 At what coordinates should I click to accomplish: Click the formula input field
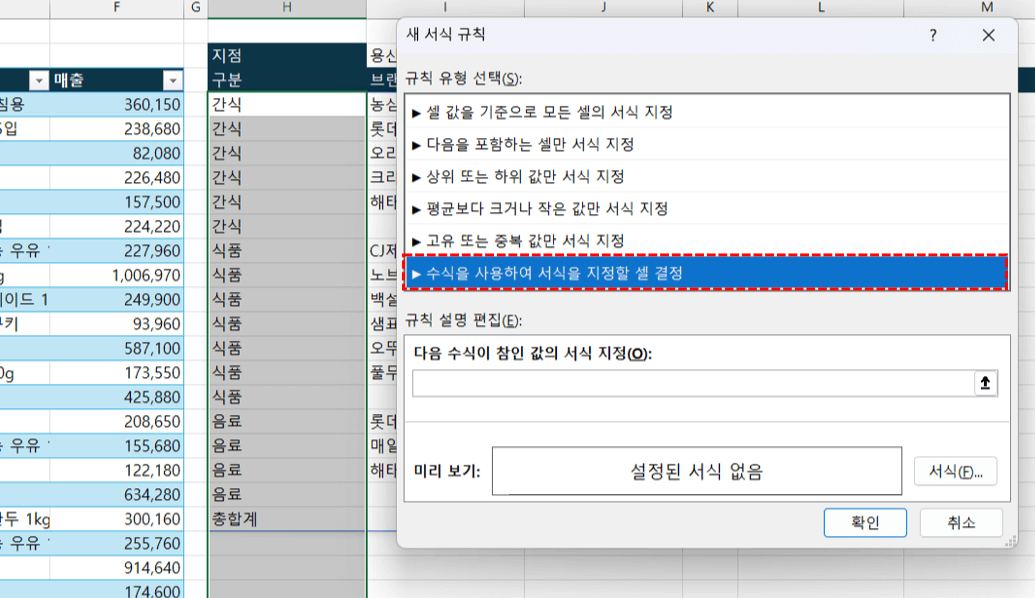point(692,384)
